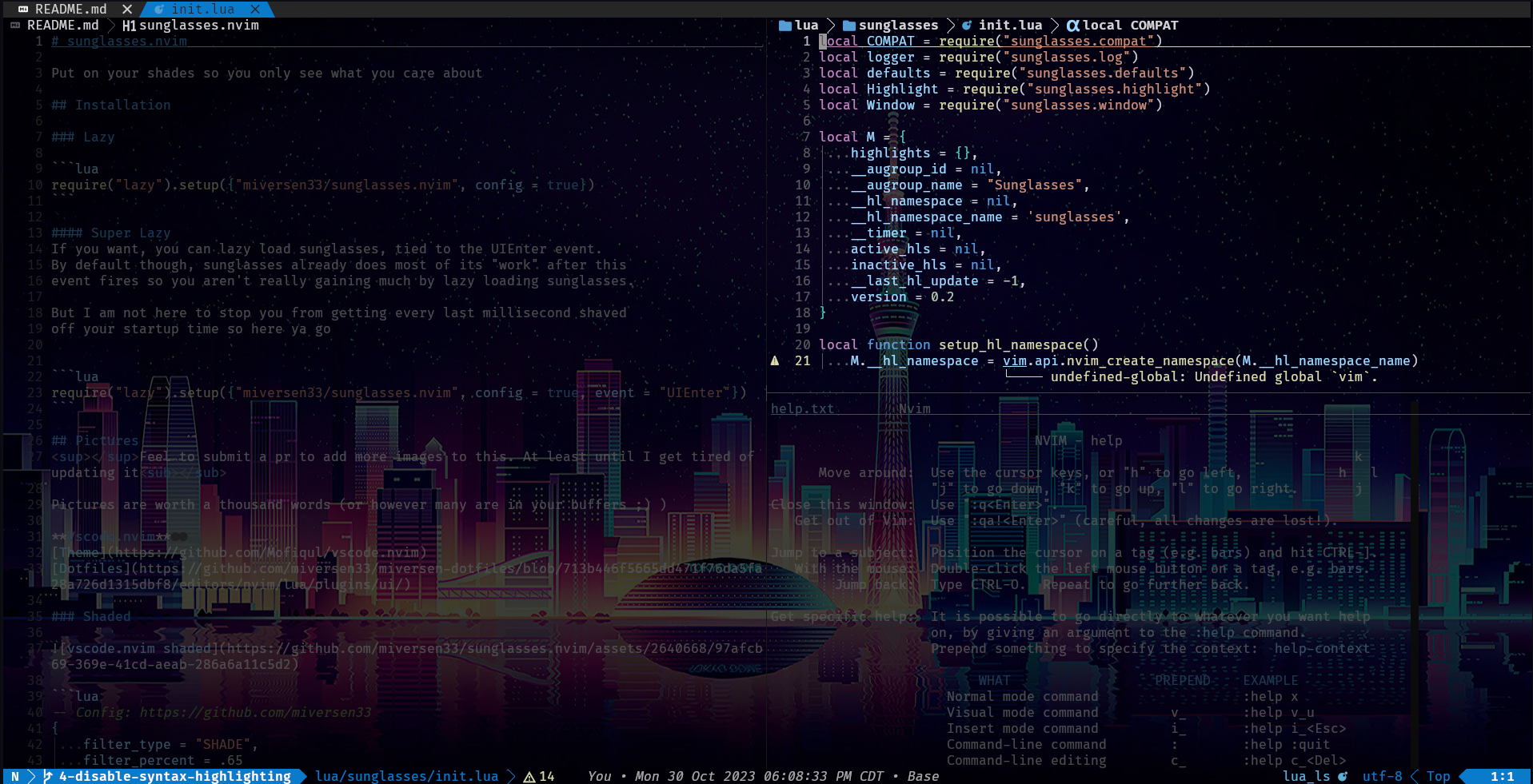Switch to the README.md tab
The image size is (1533, 784).
tap(70, 9)
